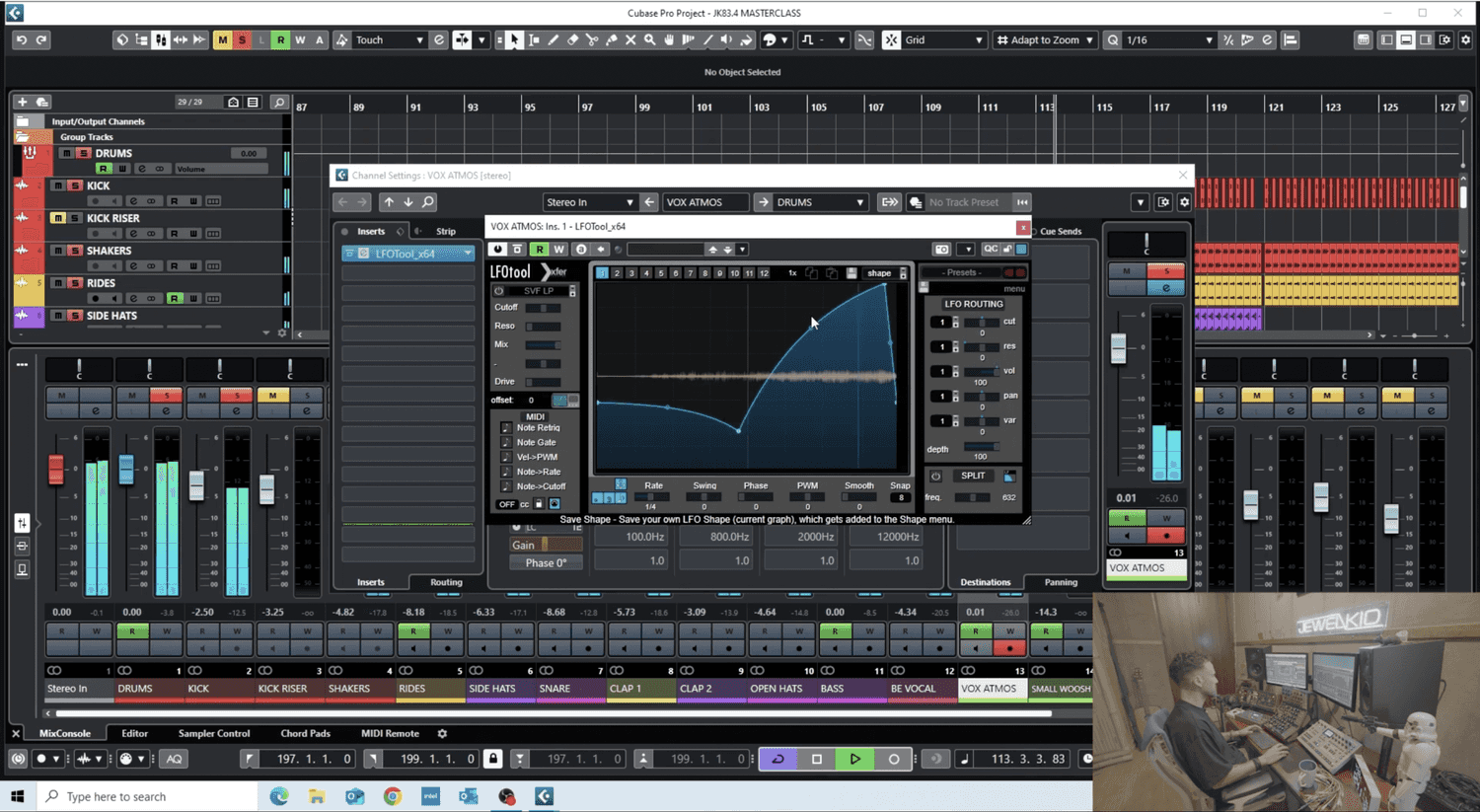Image resolution: width=1480 pixels, height=812 pixels.
Task: Switch to the Chord Pads tab
Action: [305, 734]
